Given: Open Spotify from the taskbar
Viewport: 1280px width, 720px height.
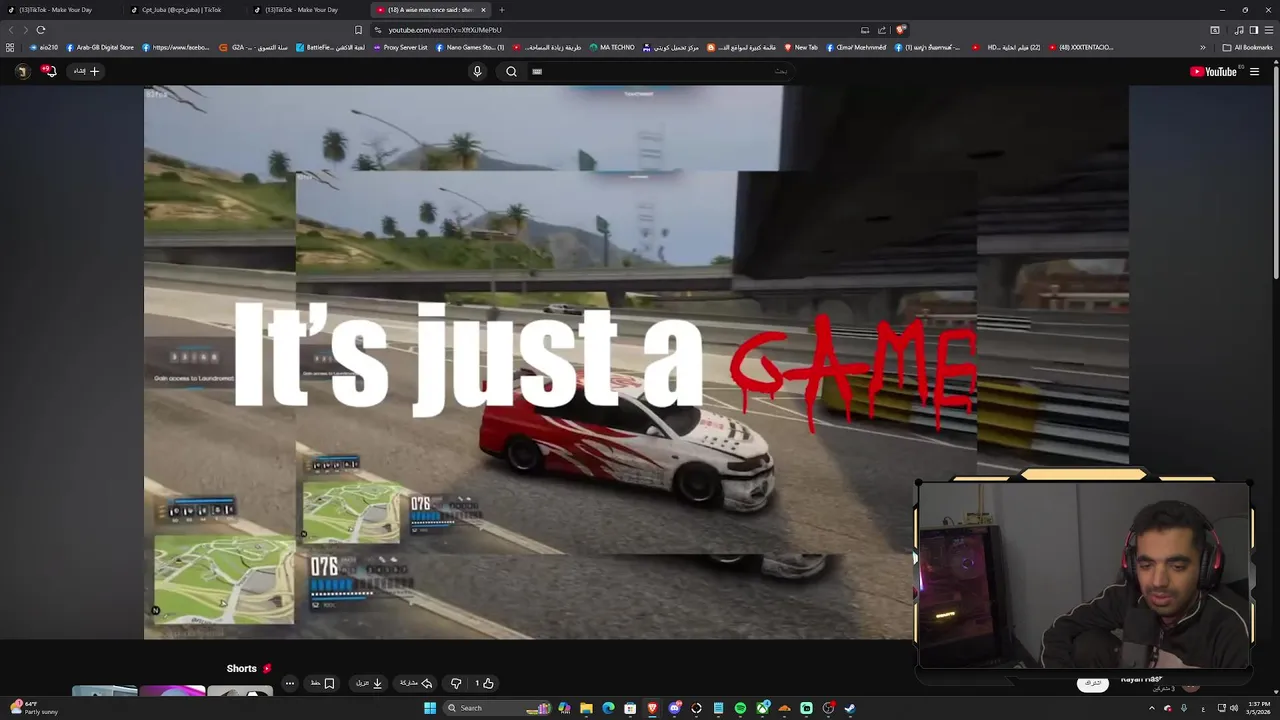Looking at the screenshot, I should 740,708.
